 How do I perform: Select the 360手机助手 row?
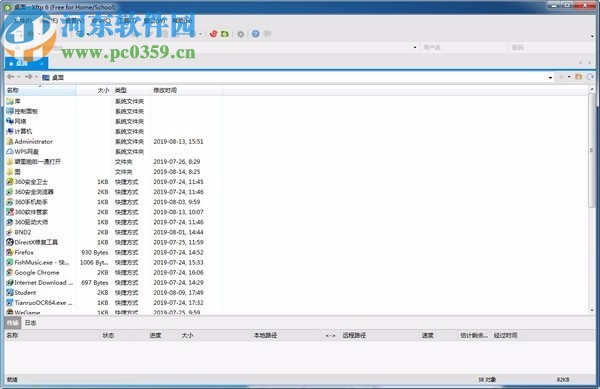(114, 202)
